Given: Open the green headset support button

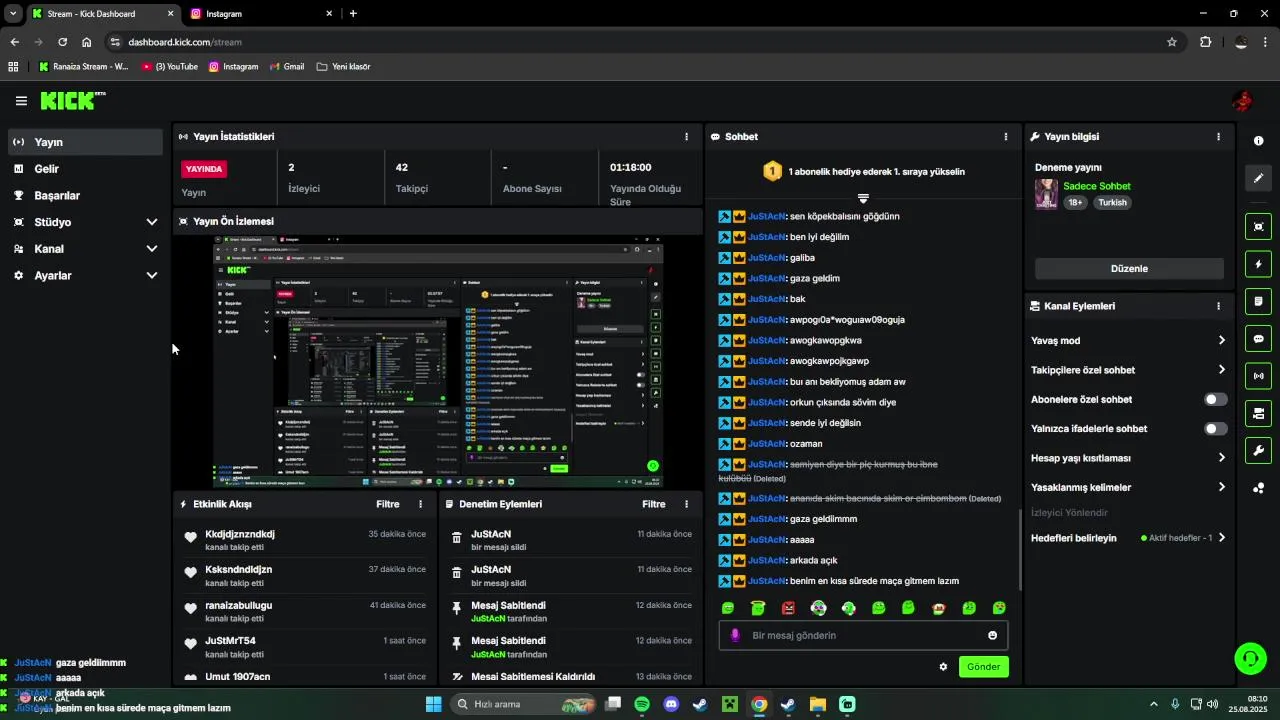Looking at the screenshot, I should click(1250, 658).
